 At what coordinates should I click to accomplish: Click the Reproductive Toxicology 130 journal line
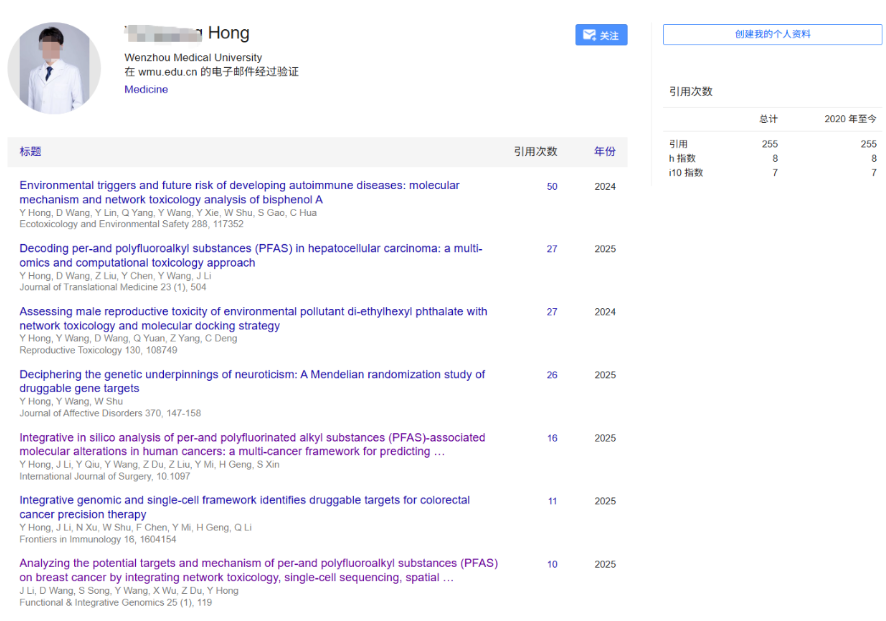98,350
